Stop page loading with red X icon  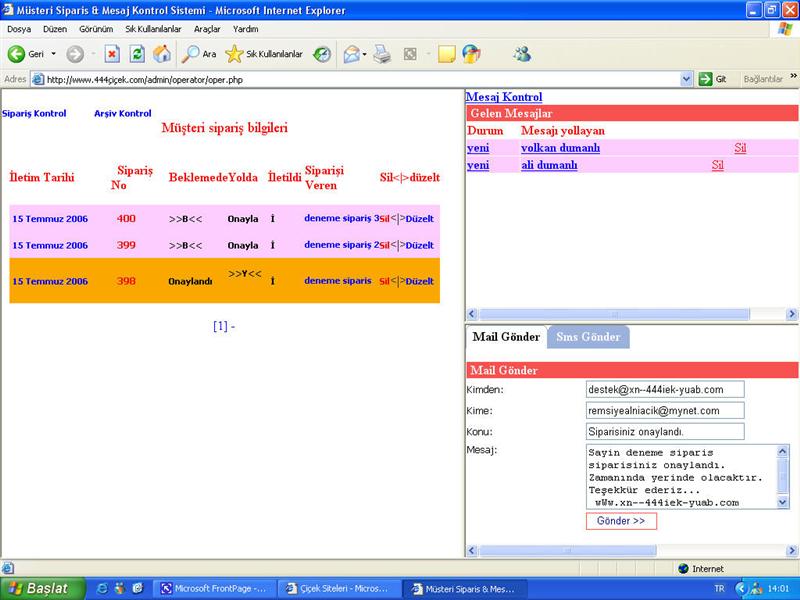click(x=112, y=54)
